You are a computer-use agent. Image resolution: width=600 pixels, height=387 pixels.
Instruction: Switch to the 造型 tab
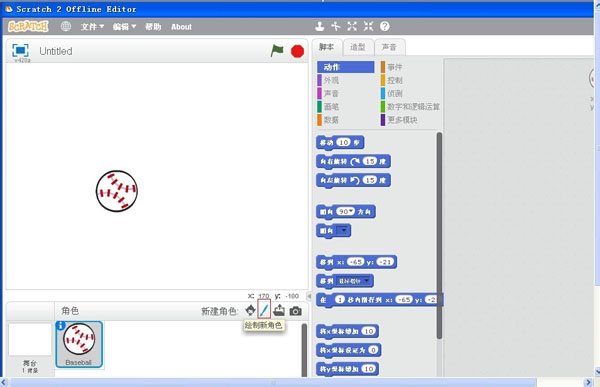click(x=358, y=47)
